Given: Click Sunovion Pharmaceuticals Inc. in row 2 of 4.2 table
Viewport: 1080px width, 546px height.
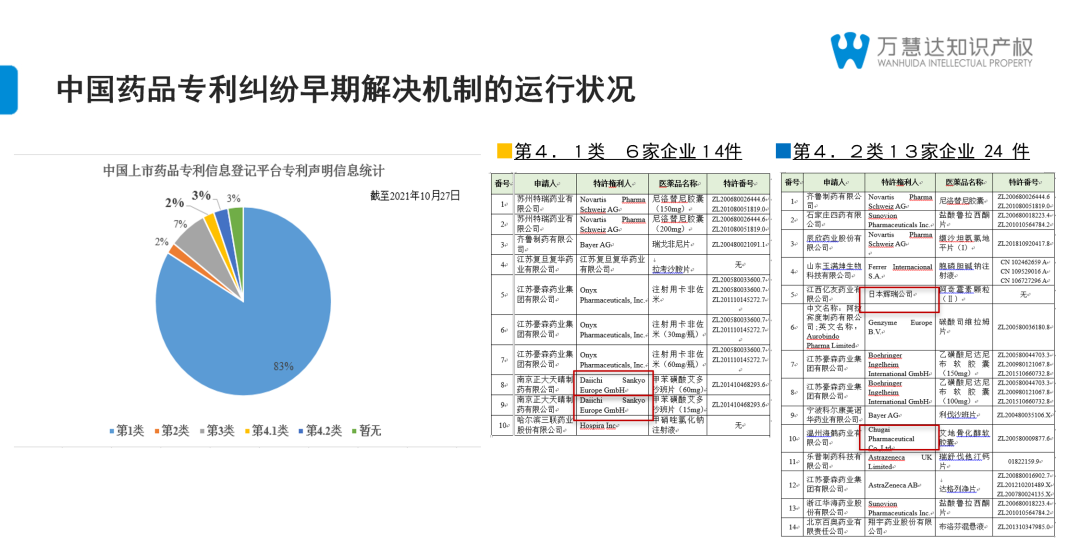Looking at the screenshot, I should [900, 220].
